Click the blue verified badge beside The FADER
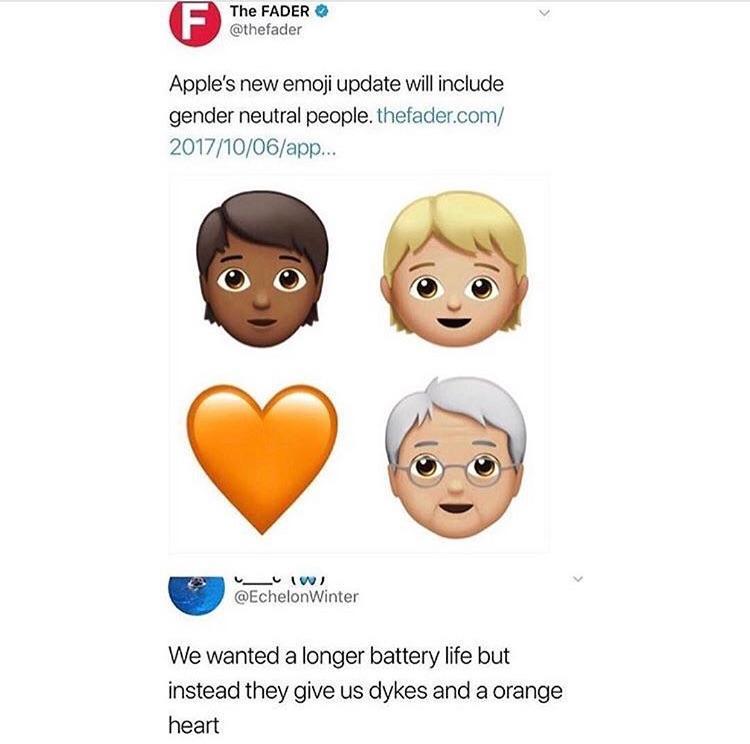The width and height of the screenshot is (750, 744). click(322, 11)
